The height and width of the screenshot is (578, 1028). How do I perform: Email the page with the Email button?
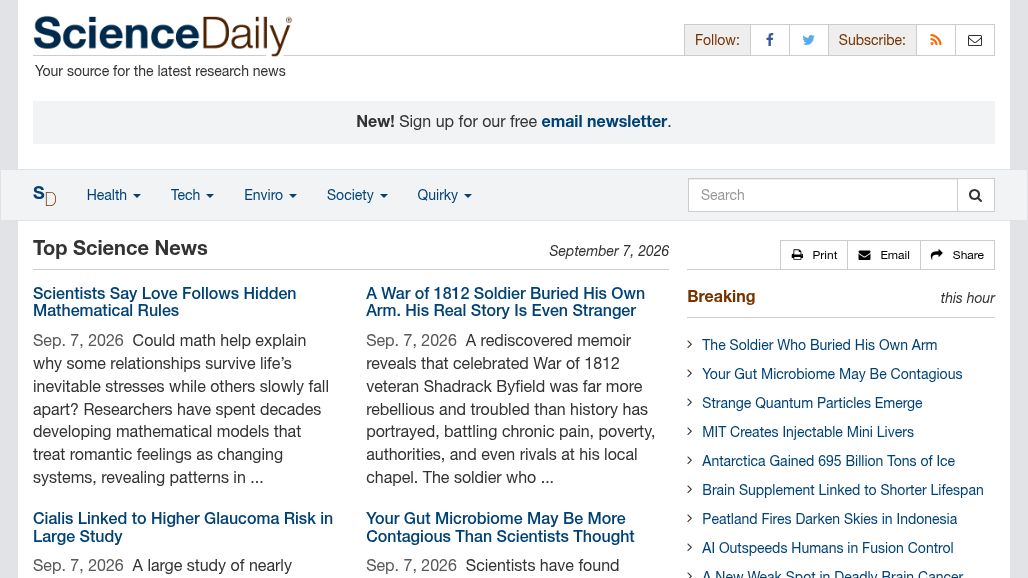coord(884,255)
